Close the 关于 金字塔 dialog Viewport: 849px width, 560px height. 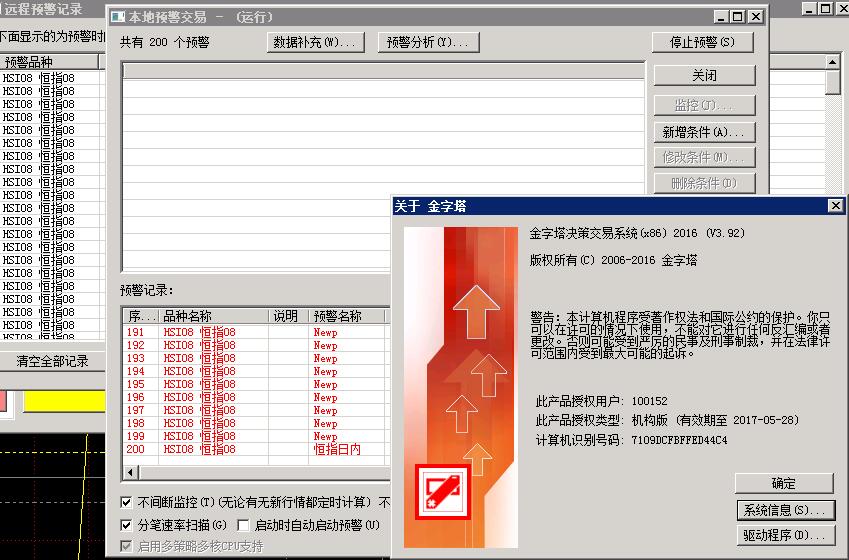pyautogui.click(x=835, y=206)
